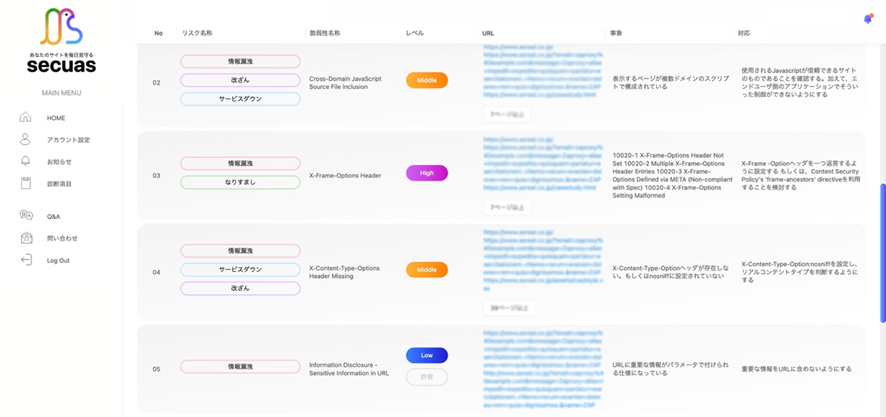
Task: Click the purple High level badge
Action: 427,173
